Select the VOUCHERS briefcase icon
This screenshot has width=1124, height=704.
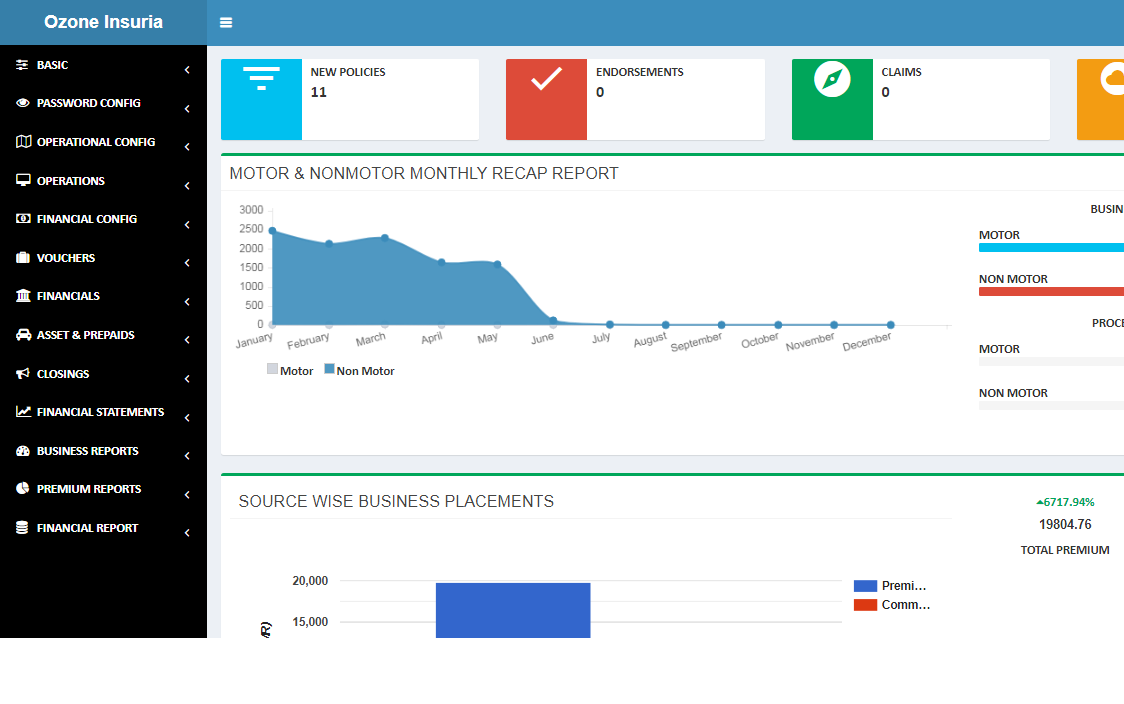click(22, 258)
